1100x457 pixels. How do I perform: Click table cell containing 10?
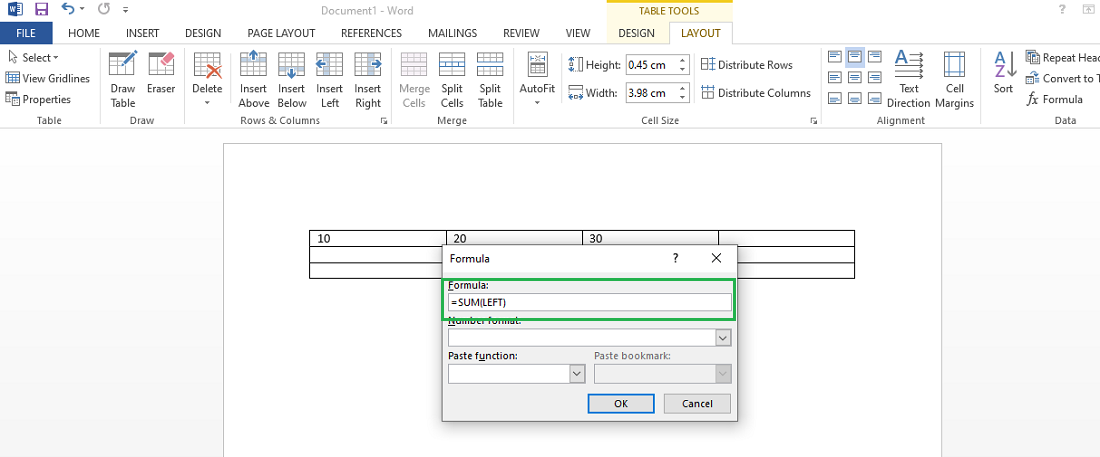click(378, 239)
